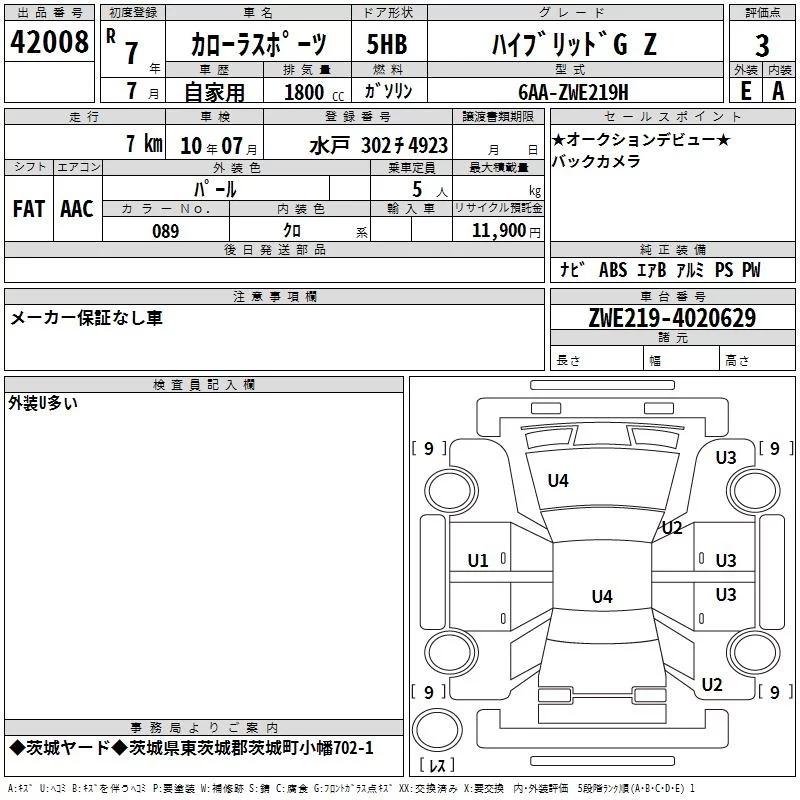Select the spare tire circle above レス
The image size is (800, 800).
pos(437,730)
